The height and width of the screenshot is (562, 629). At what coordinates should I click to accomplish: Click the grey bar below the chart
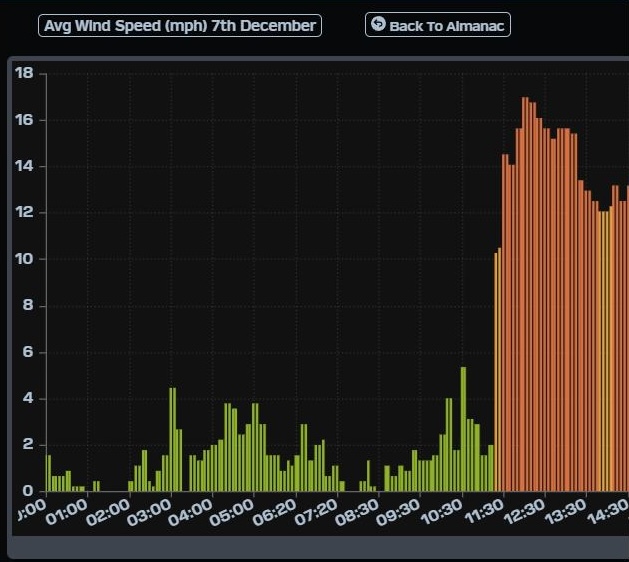[318, 547]
